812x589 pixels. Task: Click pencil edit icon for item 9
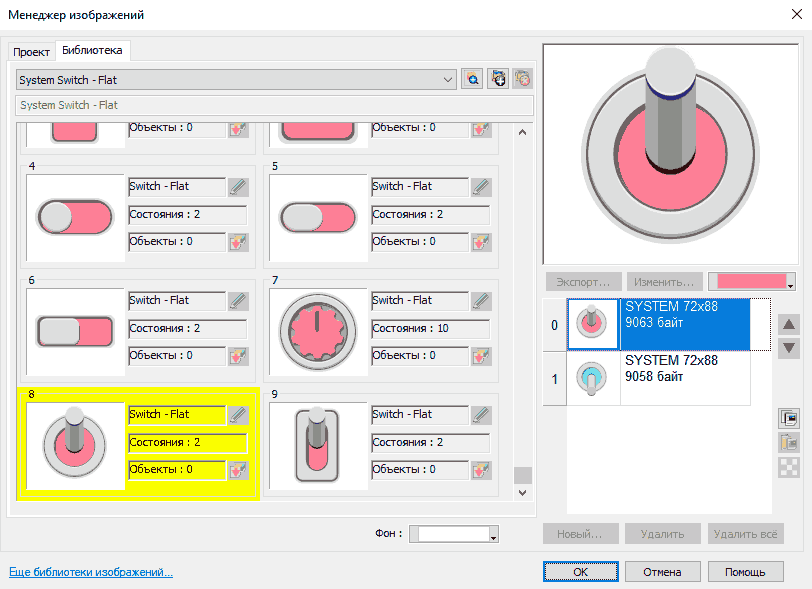point(481,415)
